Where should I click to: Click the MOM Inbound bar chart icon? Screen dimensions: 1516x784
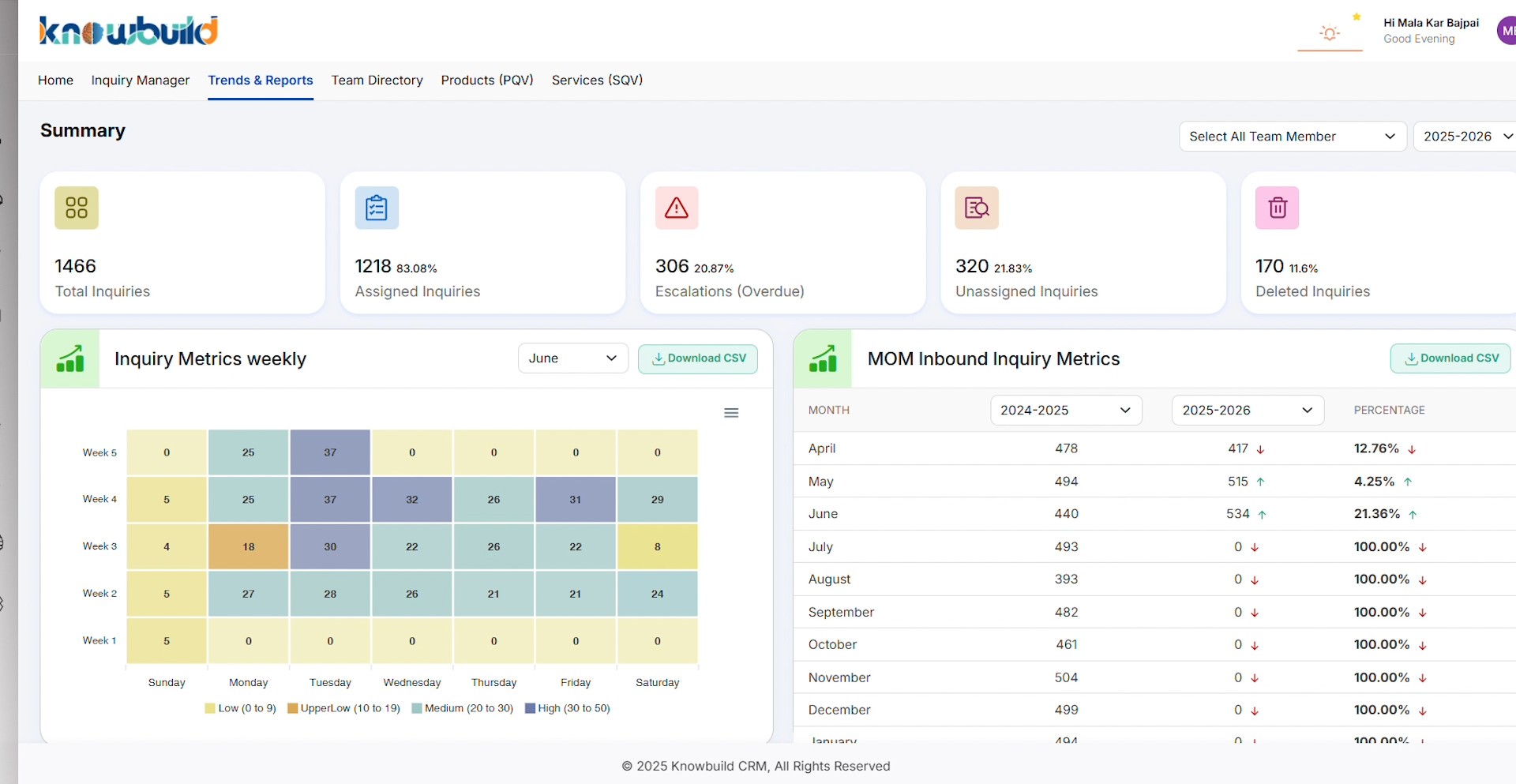point(823,359)
